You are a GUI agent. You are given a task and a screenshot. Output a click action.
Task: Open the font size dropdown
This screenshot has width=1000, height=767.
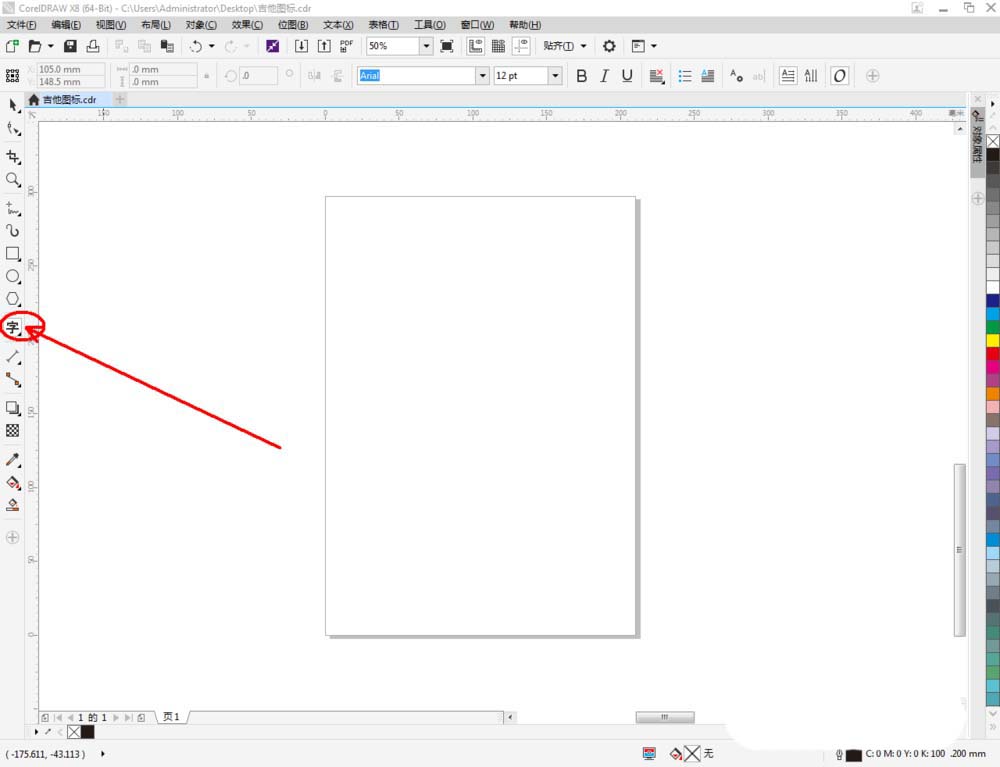tap(555, 76)
